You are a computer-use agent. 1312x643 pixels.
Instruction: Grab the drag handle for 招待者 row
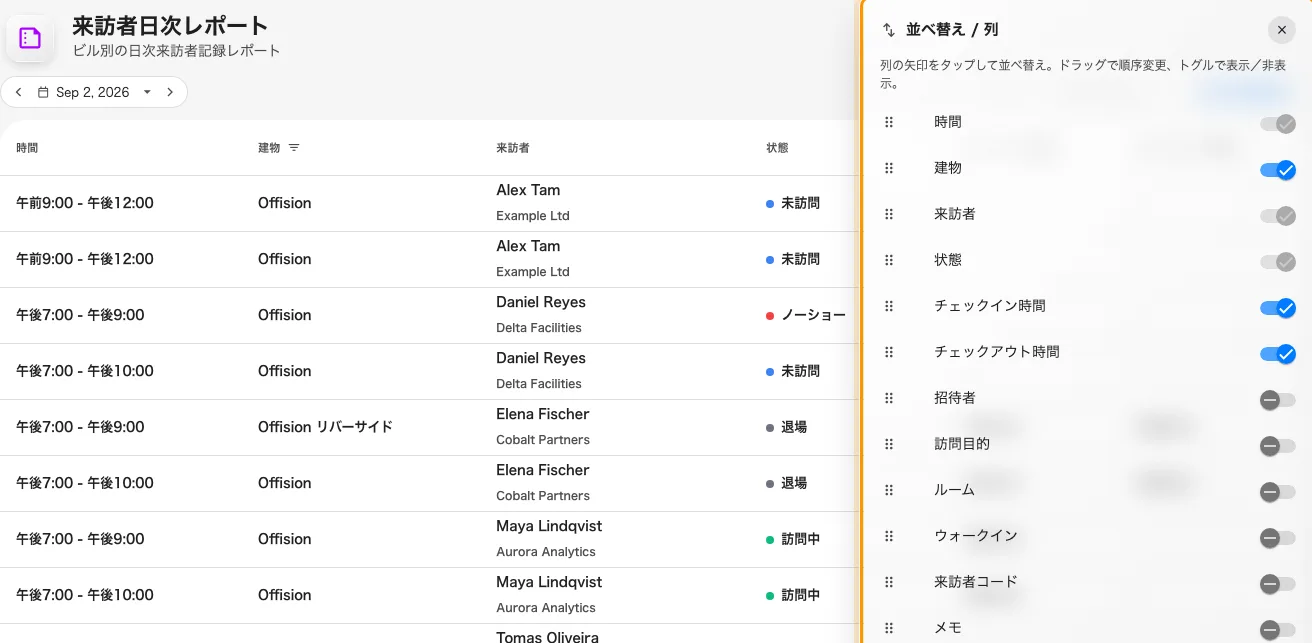tap(889, 398)
